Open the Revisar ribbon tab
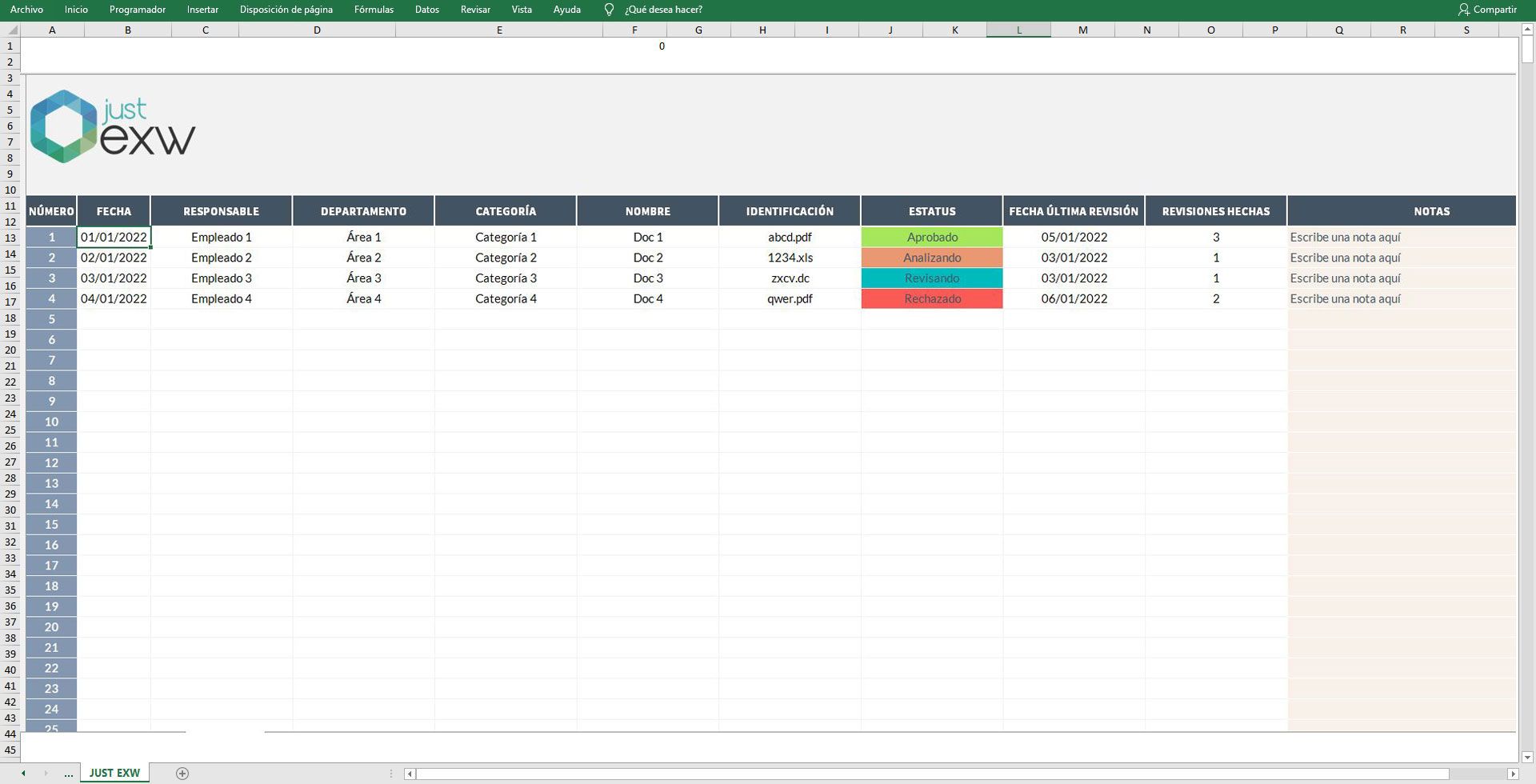1536x784 pixels. (475, 10)
